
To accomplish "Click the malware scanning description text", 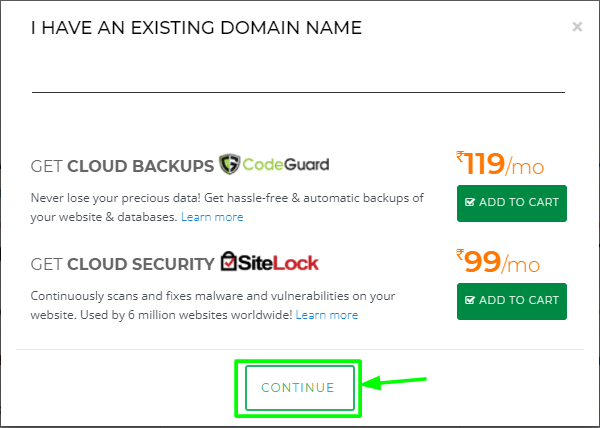I will pyautogui.click(x=213, y=305).
